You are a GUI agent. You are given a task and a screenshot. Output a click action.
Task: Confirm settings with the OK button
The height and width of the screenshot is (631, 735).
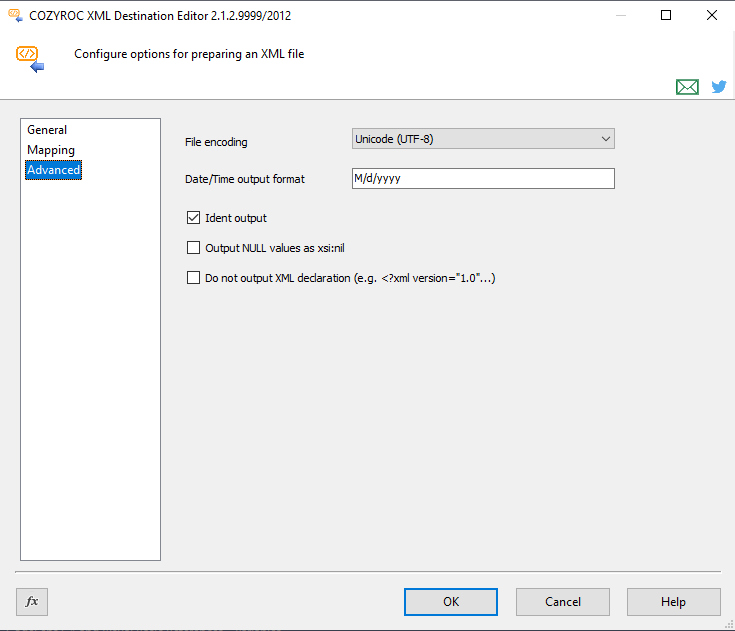tap(451, 602)
